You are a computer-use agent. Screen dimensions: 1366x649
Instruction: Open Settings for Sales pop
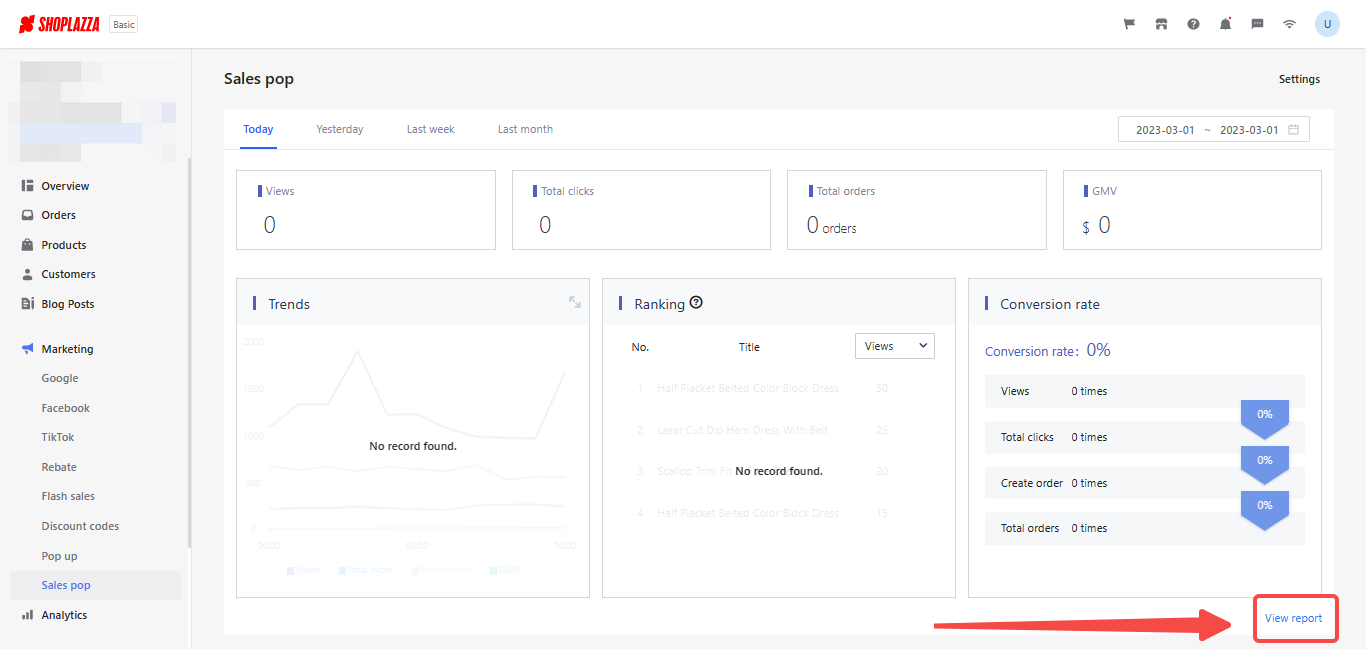pos(1299,79)
